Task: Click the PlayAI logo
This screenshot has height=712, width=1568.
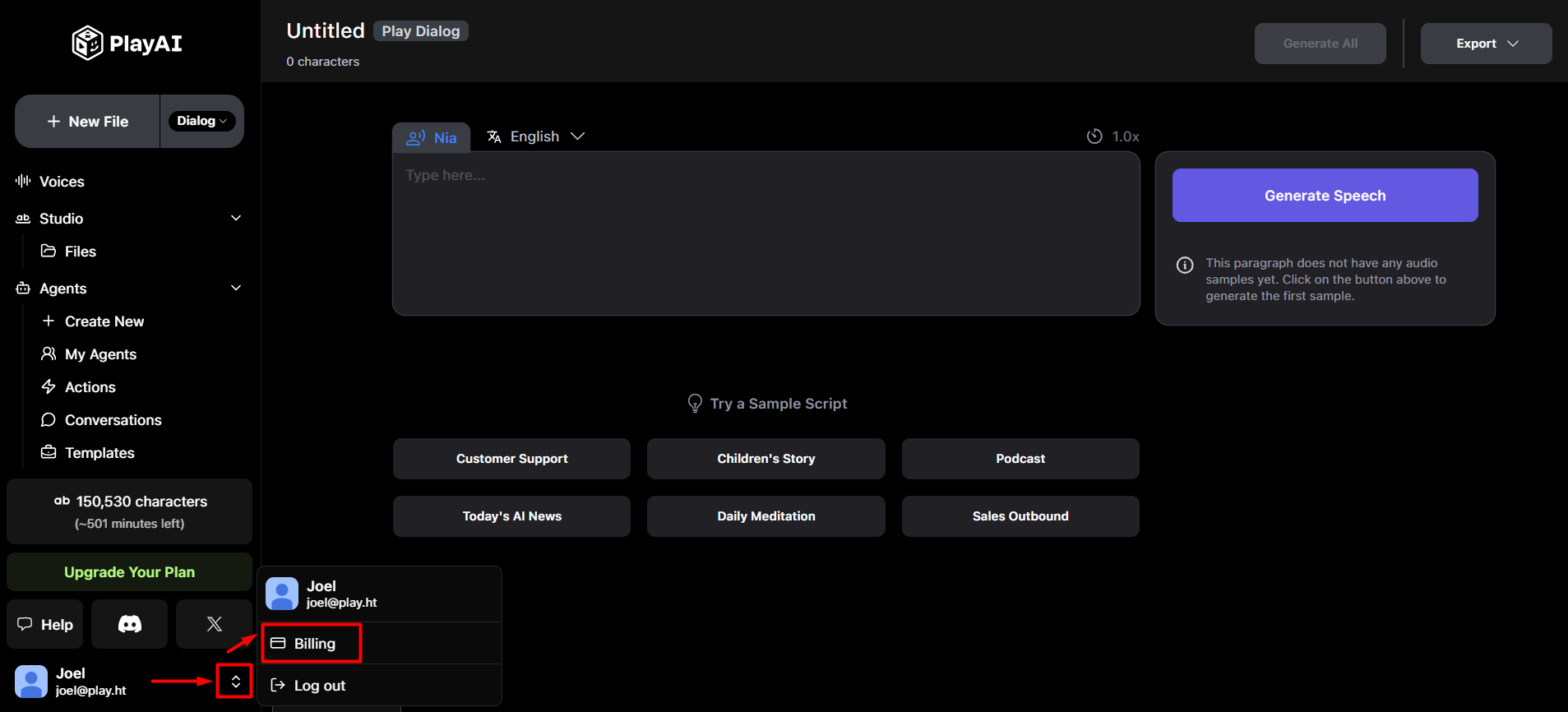Action: (x=127, y=43)
